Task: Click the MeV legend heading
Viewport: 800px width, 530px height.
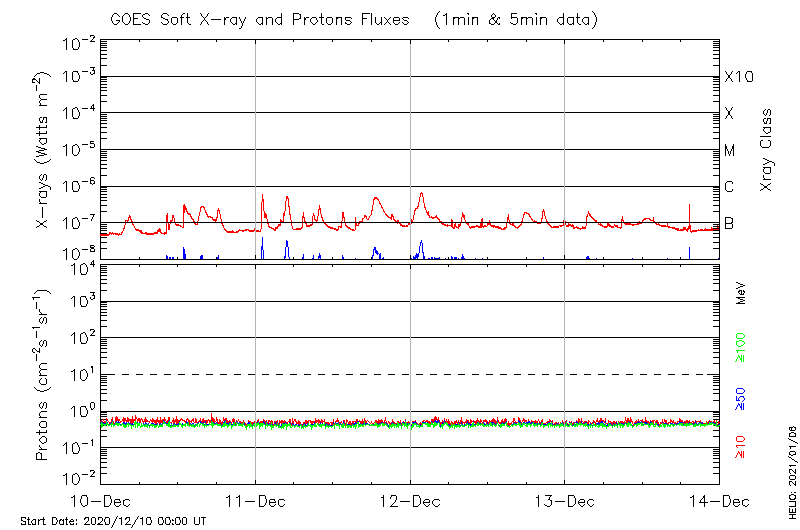Action: click(x=741, y=291)
